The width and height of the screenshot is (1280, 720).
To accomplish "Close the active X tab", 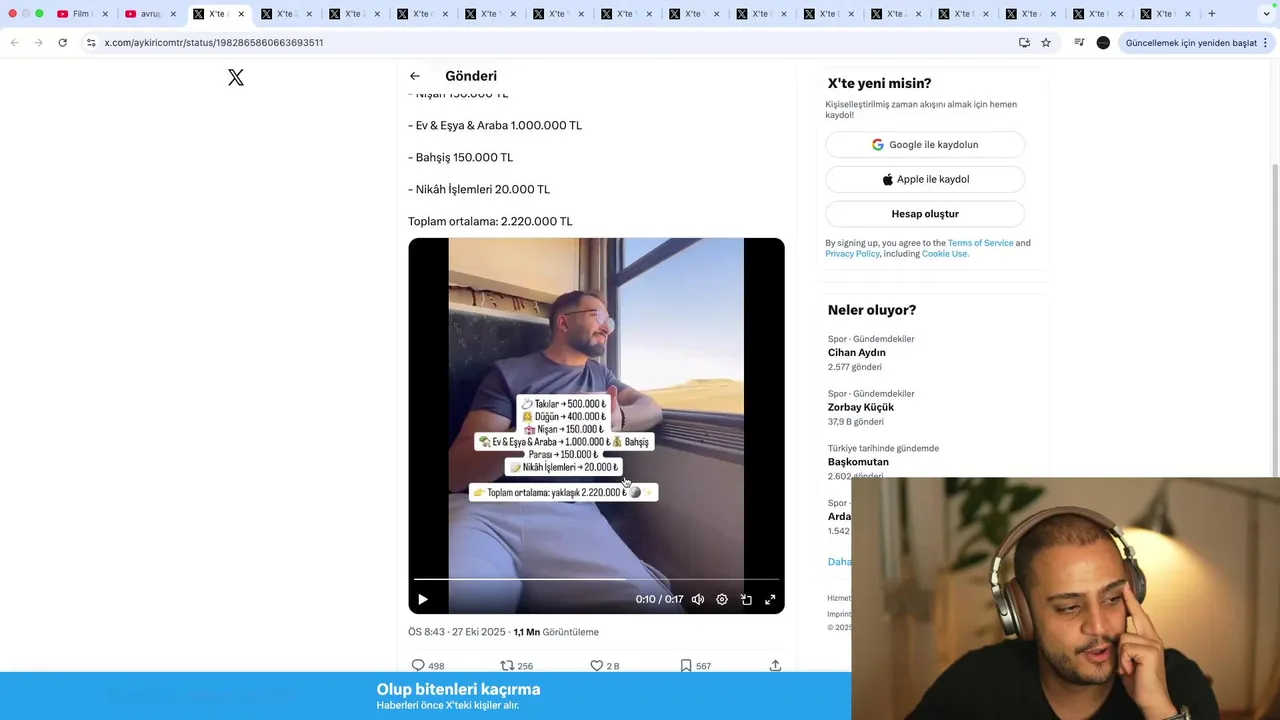I will click(241, 14).
